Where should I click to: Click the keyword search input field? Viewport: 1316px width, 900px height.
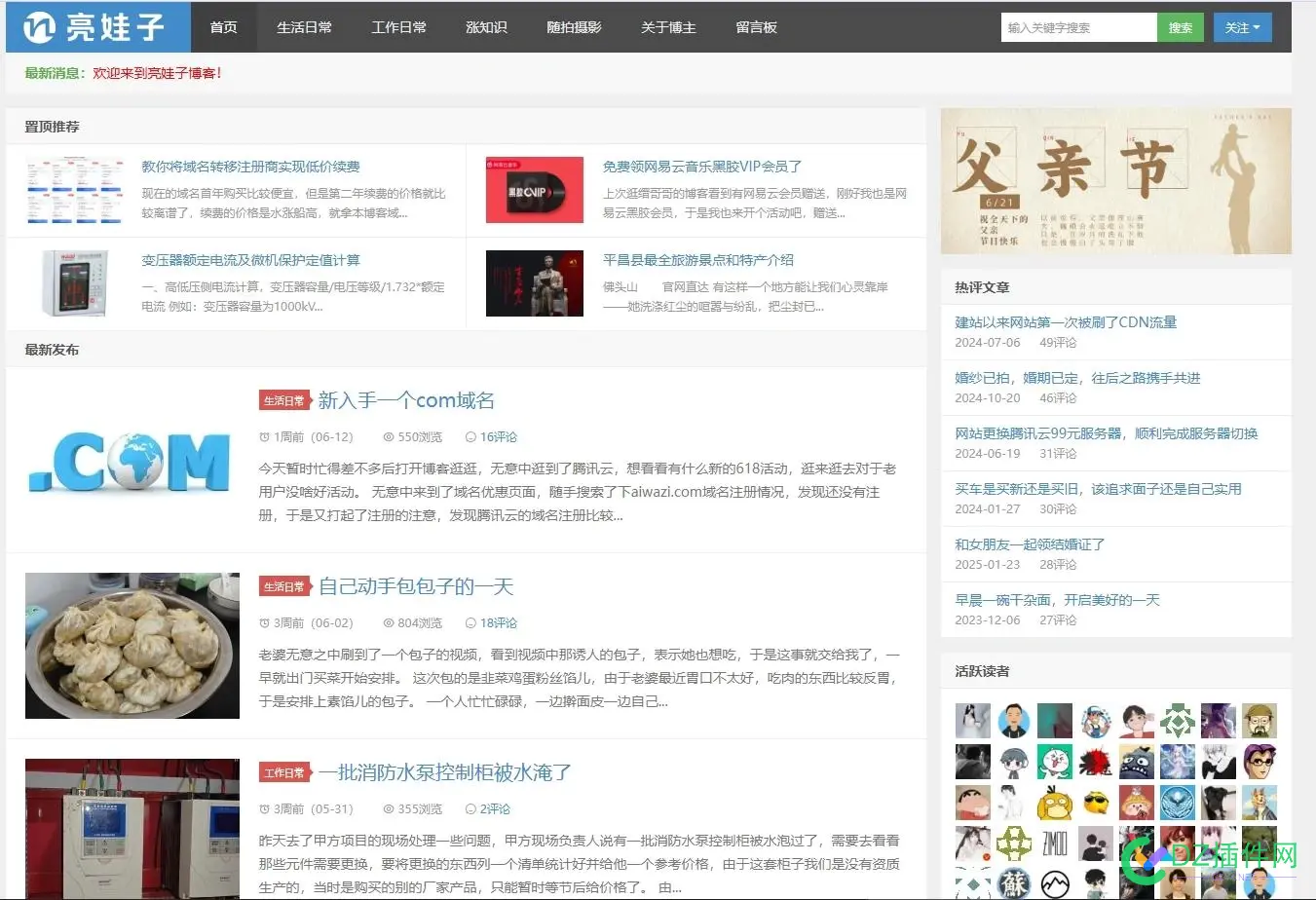(x=1077, y=27)
